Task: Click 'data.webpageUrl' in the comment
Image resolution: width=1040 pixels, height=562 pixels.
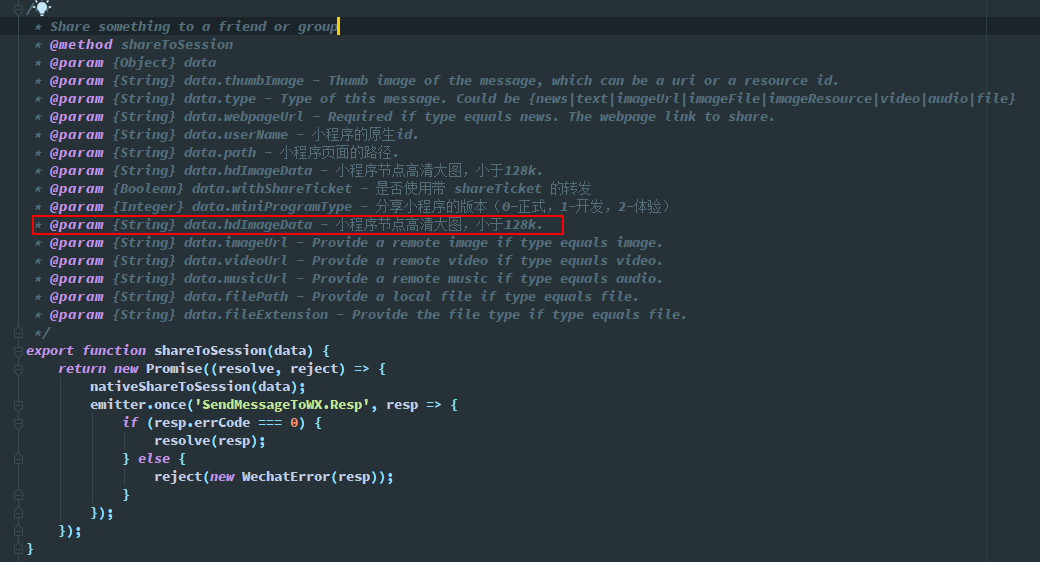Action: click(x=243, y=116)
